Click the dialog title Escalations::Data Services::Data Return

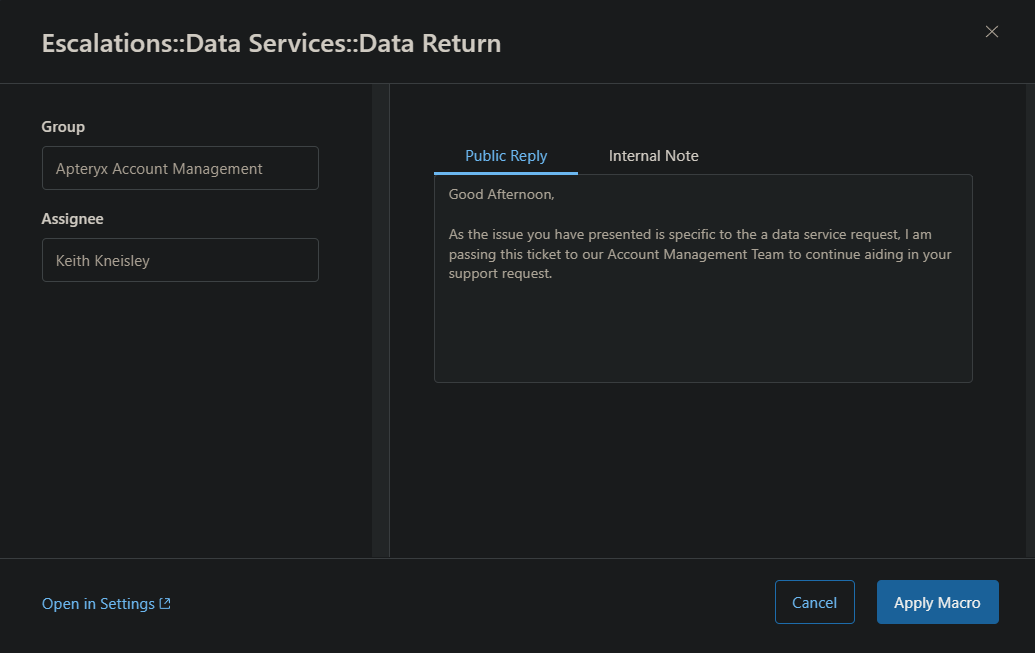click(x=271, y=43)
